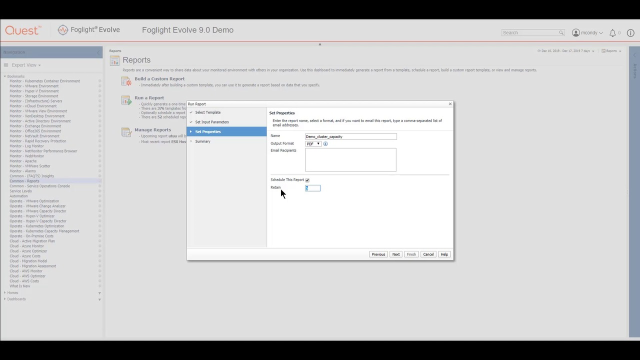640x360 pixels.
Task: Collapse the navigation panel with its arrow
Action: point(98,52)
